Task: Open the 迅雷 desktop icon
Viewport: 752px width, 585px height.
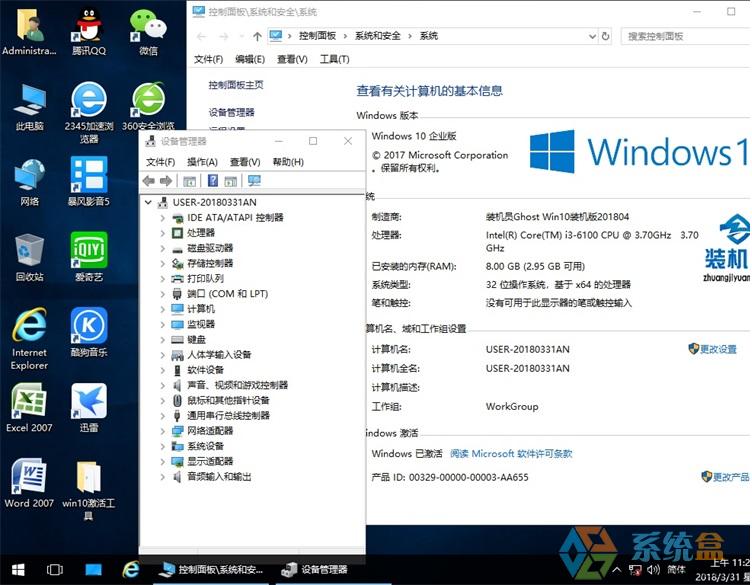Action: coord(89,405)
